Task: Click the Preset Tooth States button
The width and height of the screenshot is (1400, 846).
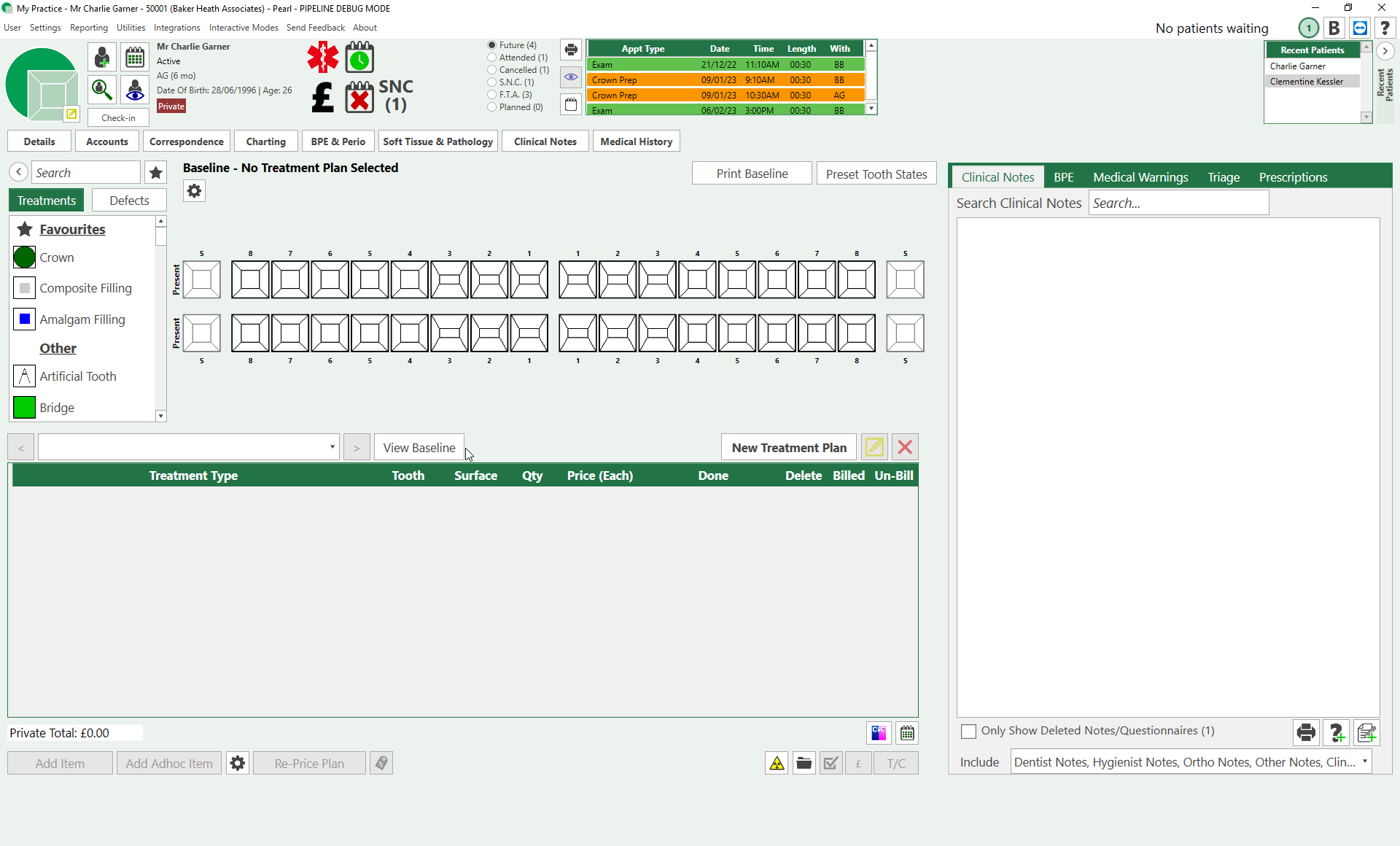Action: [x=876, y=174]
